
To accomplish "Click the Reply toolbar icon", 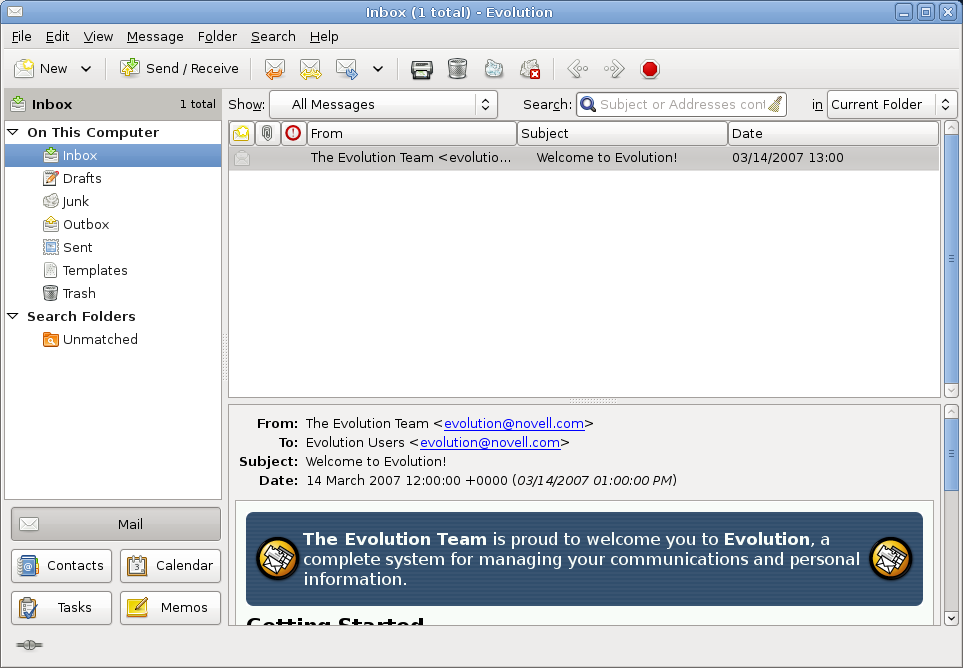I will click(275, 69).
